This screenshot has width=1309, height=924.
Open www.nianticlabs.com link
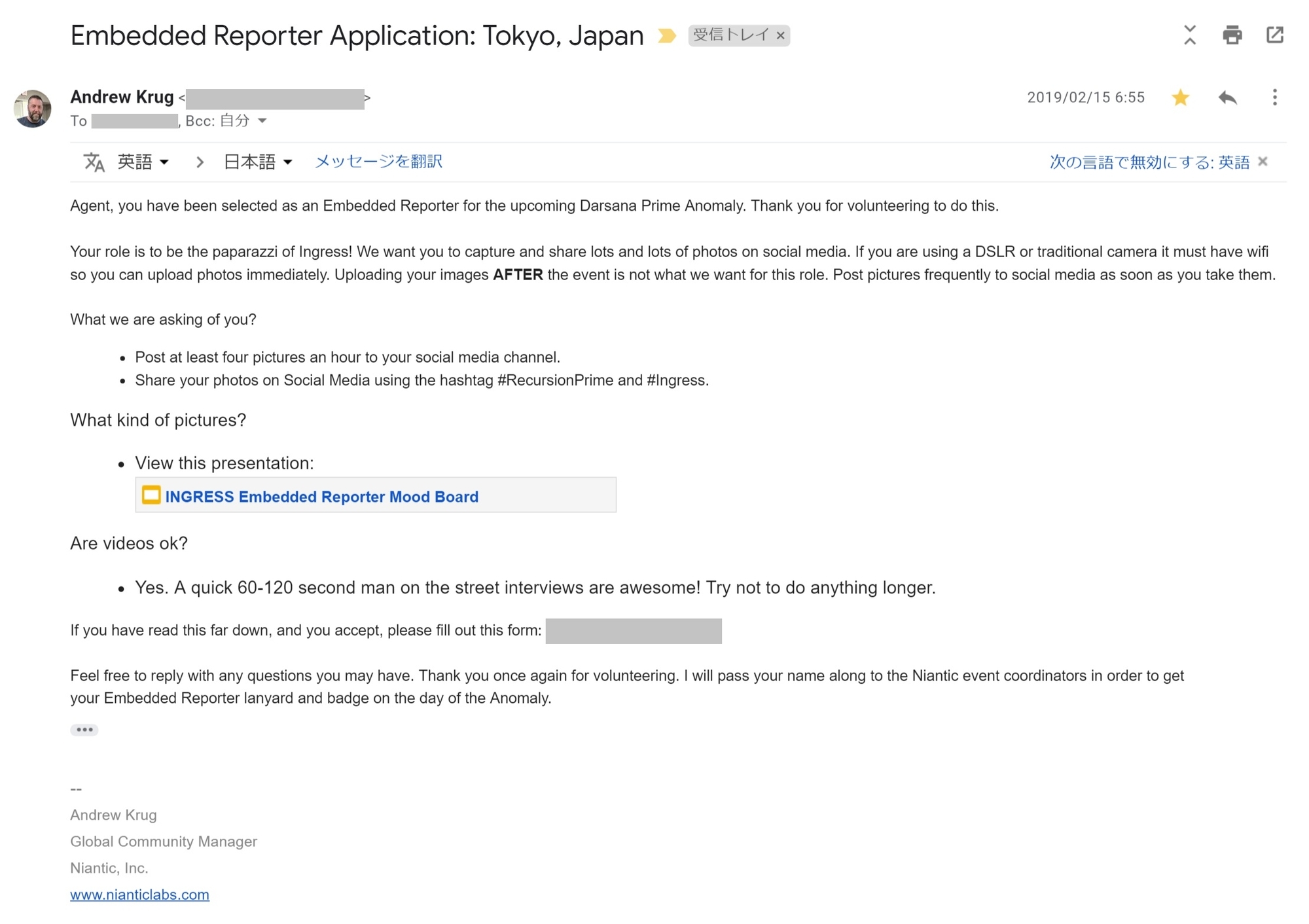[x=139, y=895]
